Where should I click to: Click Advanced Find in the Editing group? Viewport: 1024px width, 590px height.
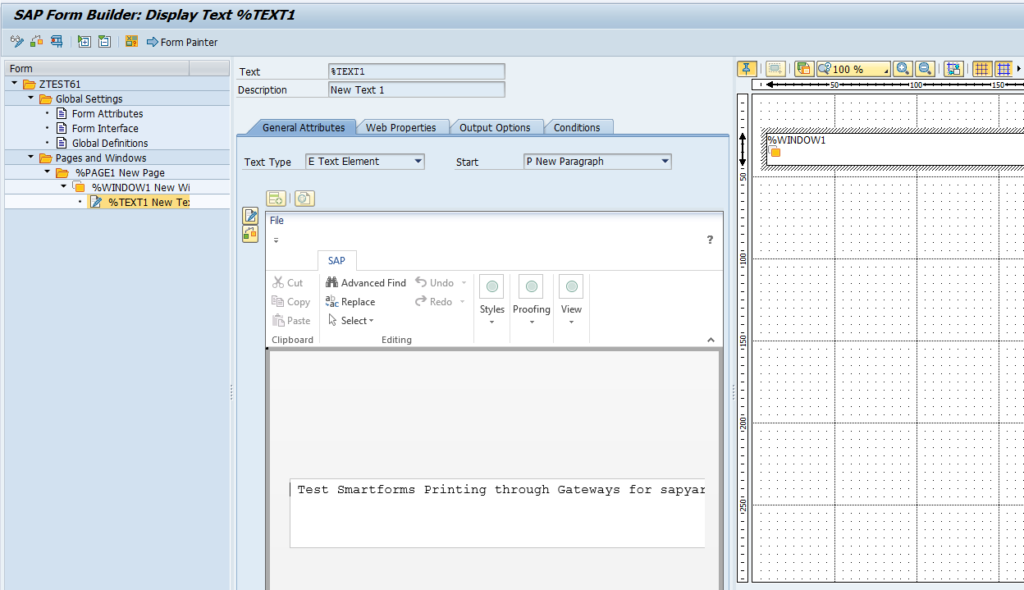coord(366,283)
